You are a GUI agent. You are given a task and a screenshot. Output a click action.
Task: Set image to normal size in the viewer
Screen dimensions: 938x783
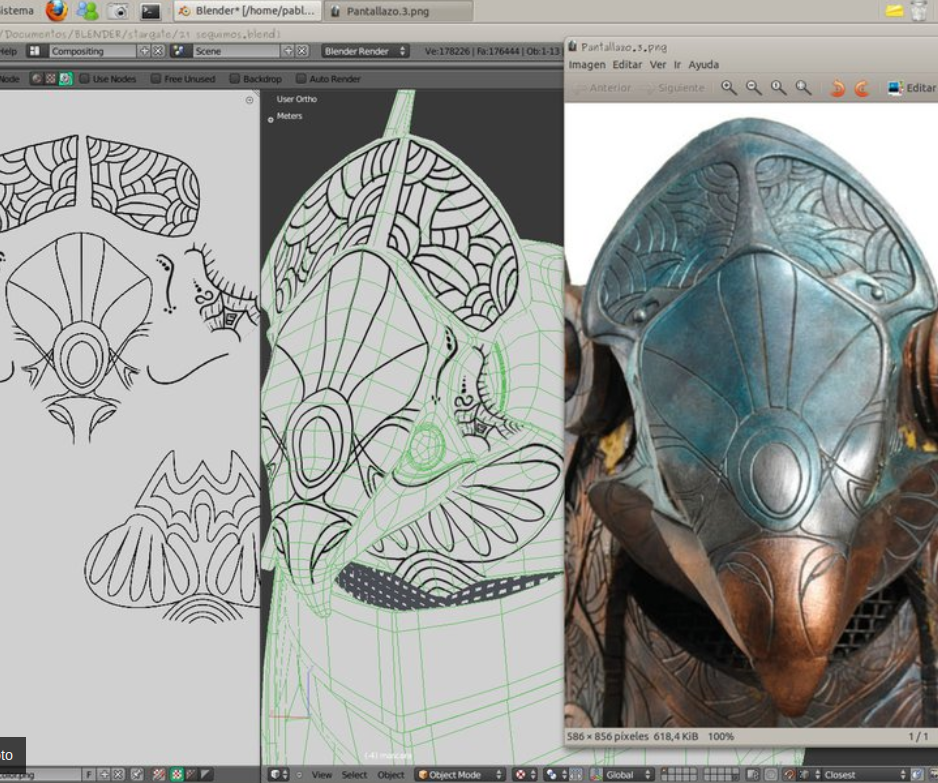coord(778,88)
